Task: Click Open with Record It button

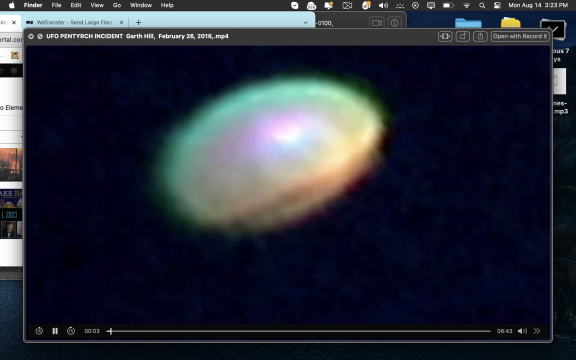Action: 520,36
